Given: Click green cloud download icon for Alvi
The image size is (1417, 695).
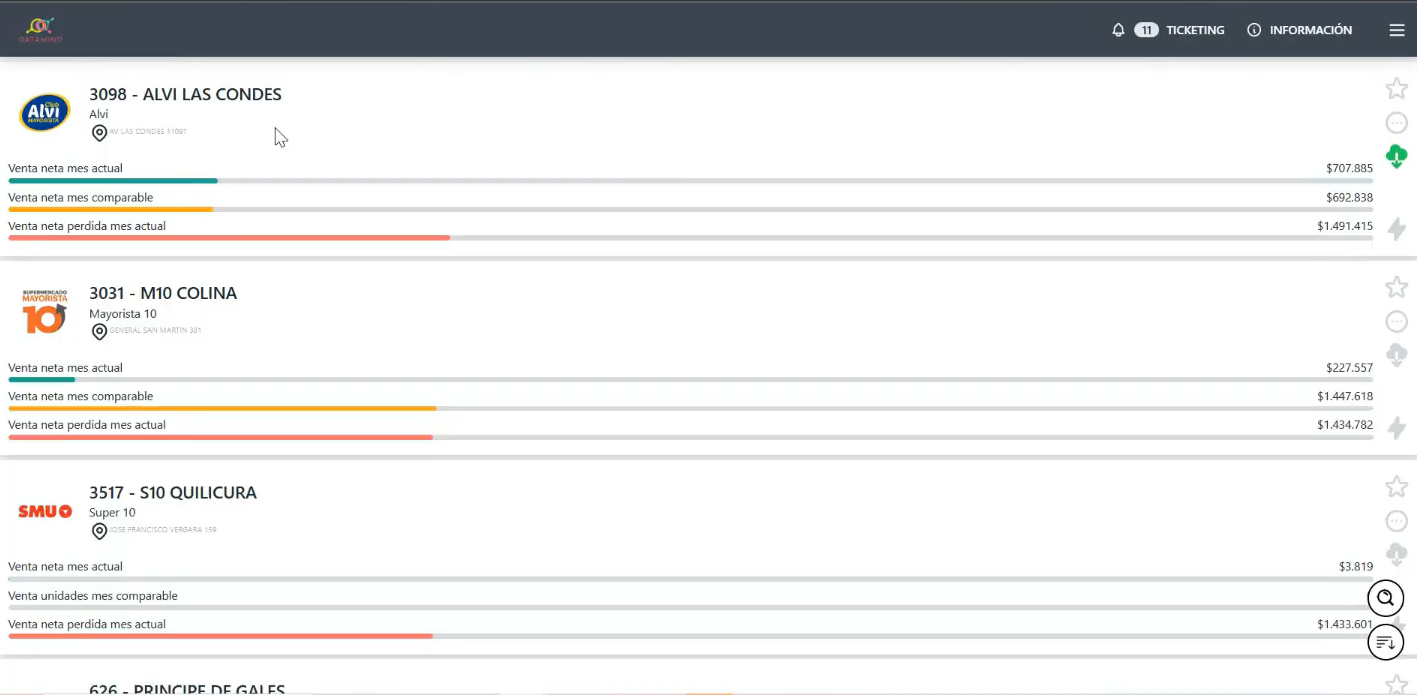Looking at the screenshot, I should [x=1396, y=157].
